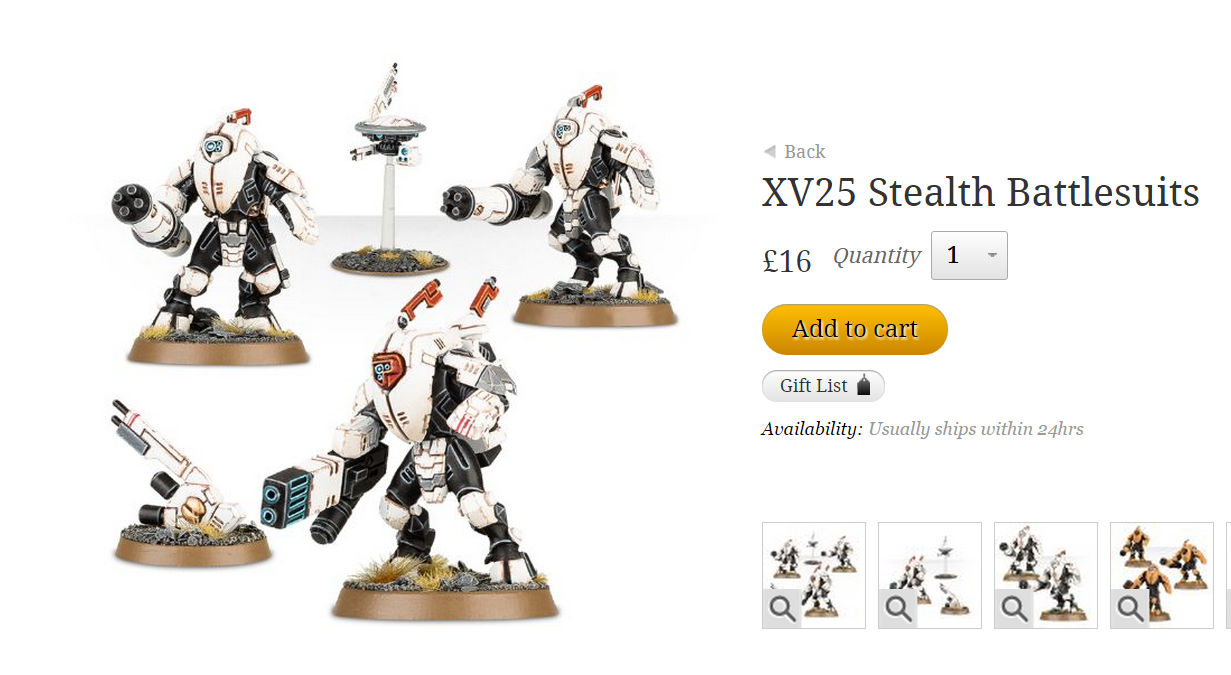1231x675 pixels.
Task: Click the Back arrow icon
Action: coord(769,151)
